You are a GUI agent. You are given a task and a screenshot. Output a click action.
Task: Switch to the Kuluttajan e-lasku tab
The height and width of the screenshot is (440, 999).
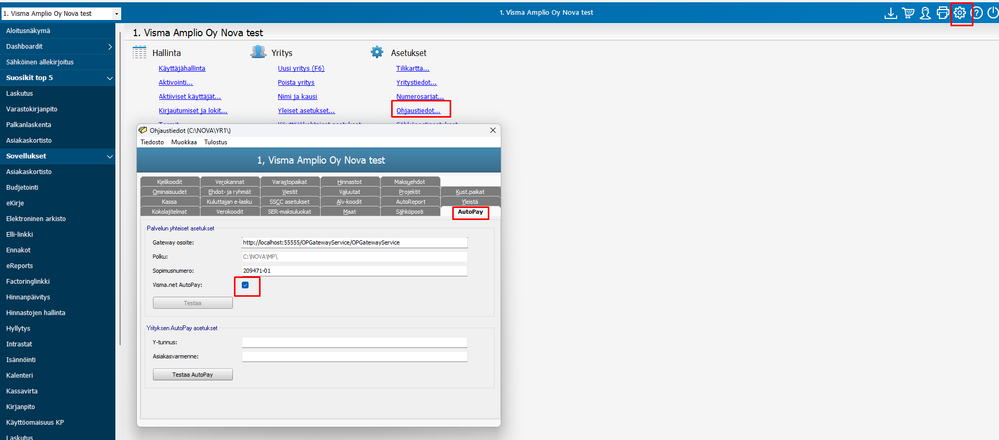click(x=229, y=201)
